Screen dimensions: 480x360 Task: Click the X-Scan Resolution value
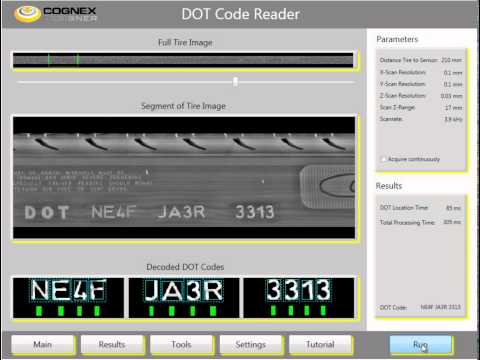(x=453, y=72)
